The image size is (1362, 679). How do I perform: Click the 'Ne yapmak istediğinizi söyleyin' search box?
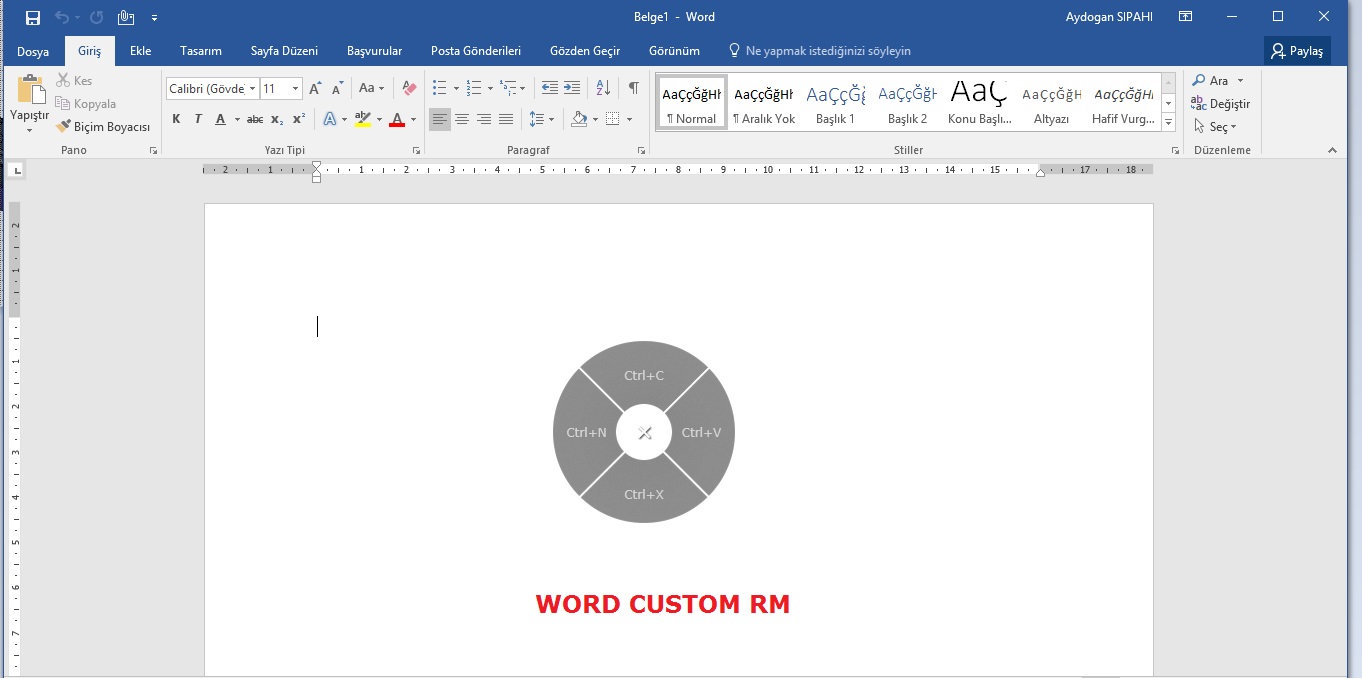click(x=819, y=51)
